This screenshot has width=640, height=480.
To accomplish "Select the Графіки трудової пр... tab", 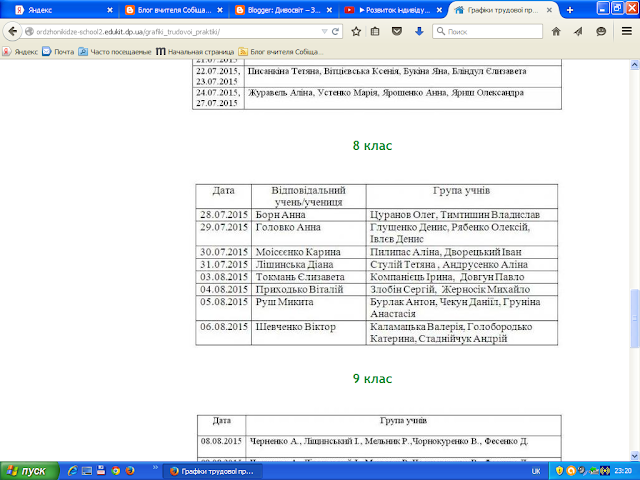I will pyautogui.click(x=502, y=10).
